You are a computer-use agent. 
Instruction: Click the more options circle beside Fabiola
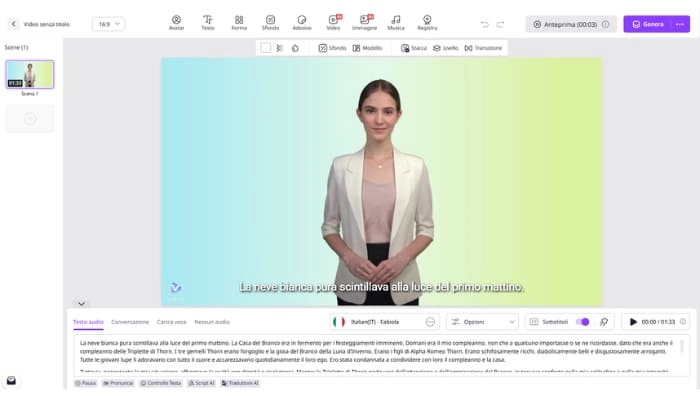click(430, 322)
